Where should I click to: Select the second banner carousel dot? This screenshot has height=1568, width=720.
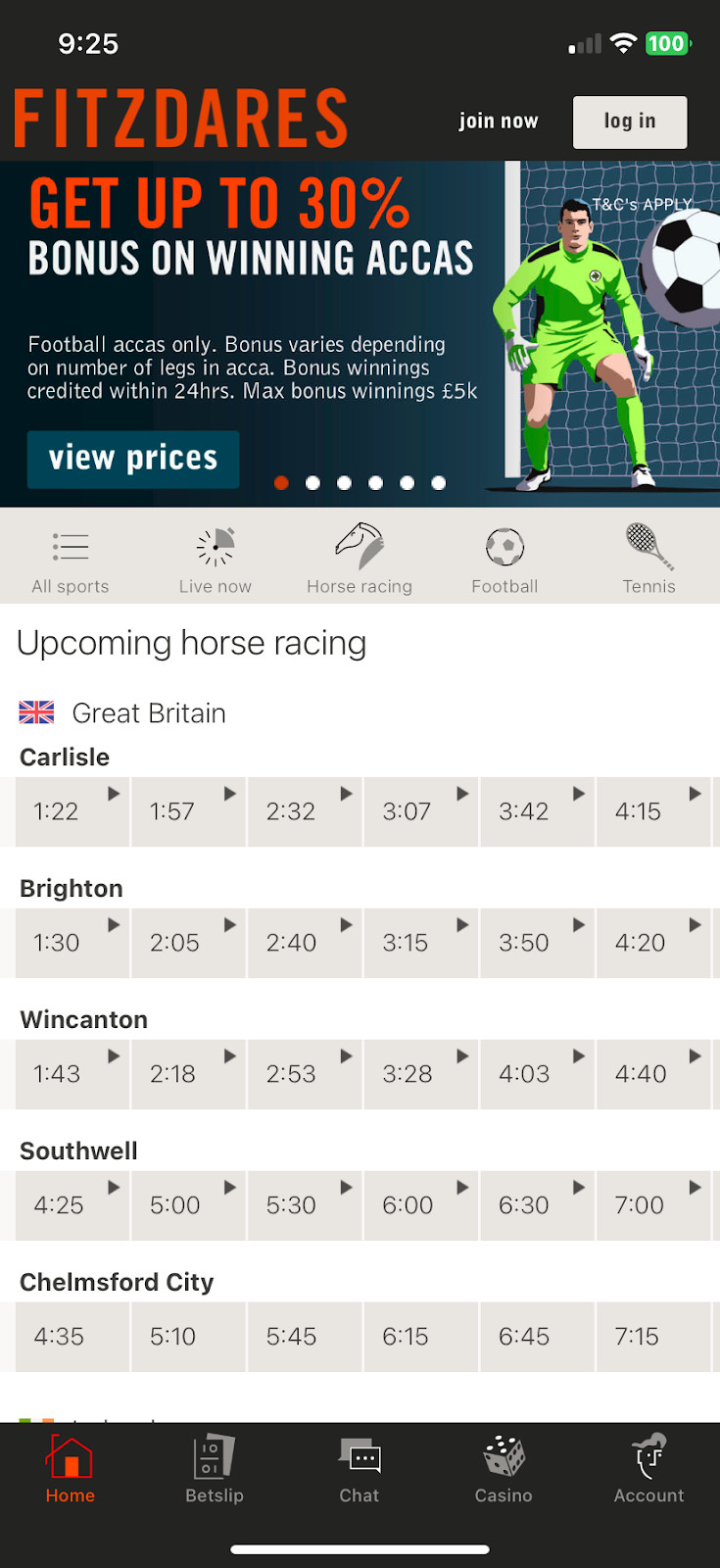[312, 482]
